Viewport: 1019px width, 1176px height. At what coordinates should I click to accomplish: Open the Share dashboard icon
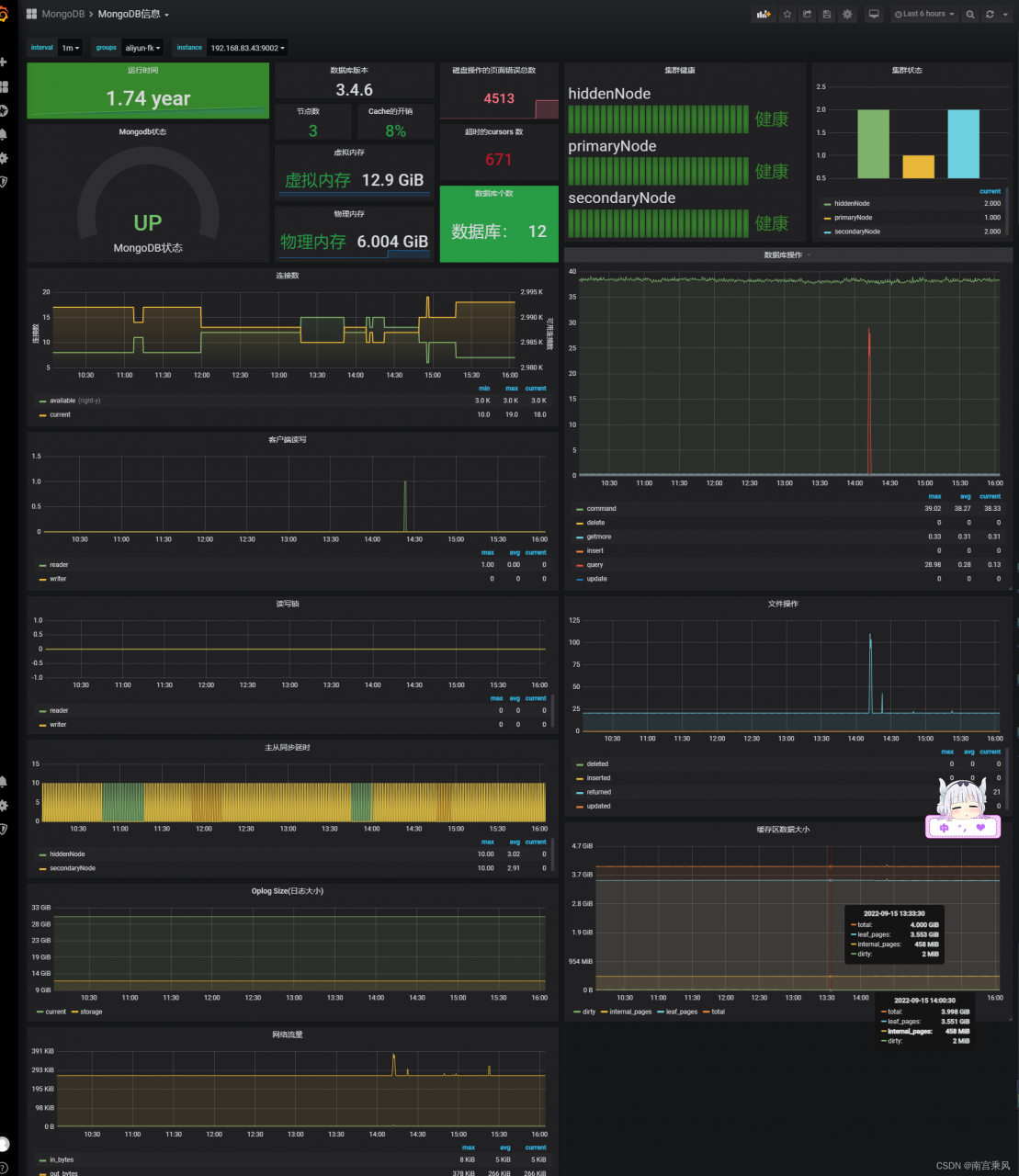pos(807,15)
